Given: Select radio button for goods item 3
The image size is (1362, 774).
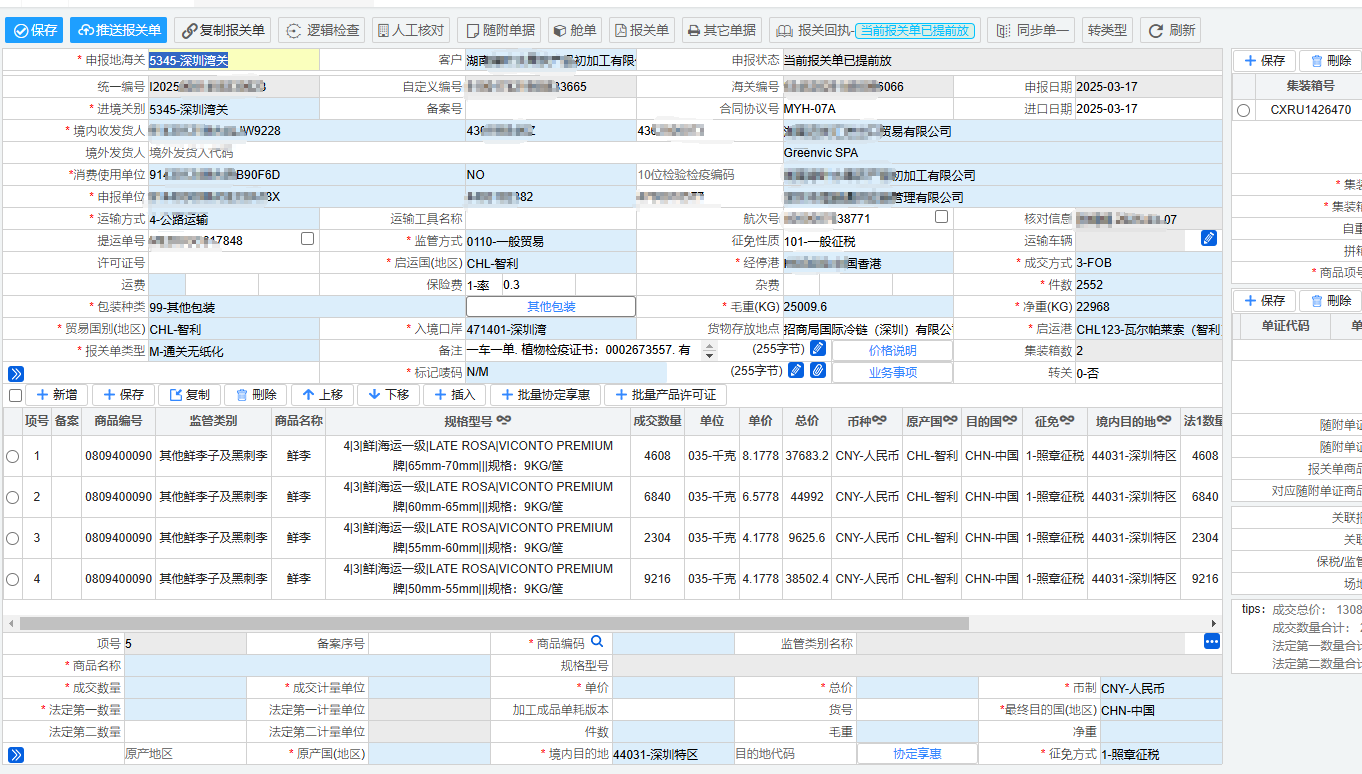Looking at the screenshot, I should [x=13, y=538].
